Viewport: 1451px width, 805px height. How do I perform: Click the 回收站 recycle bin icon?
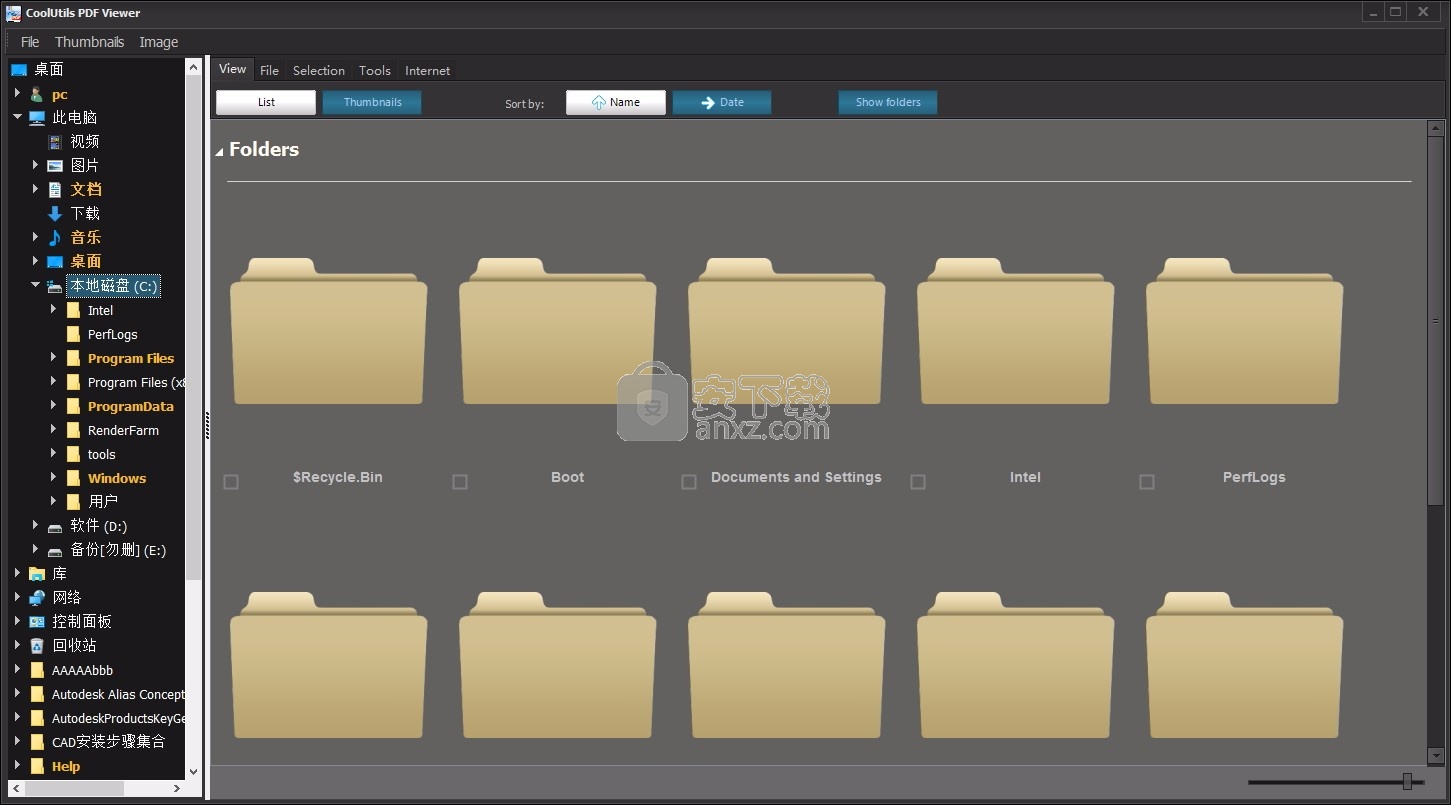click(37, 646)
